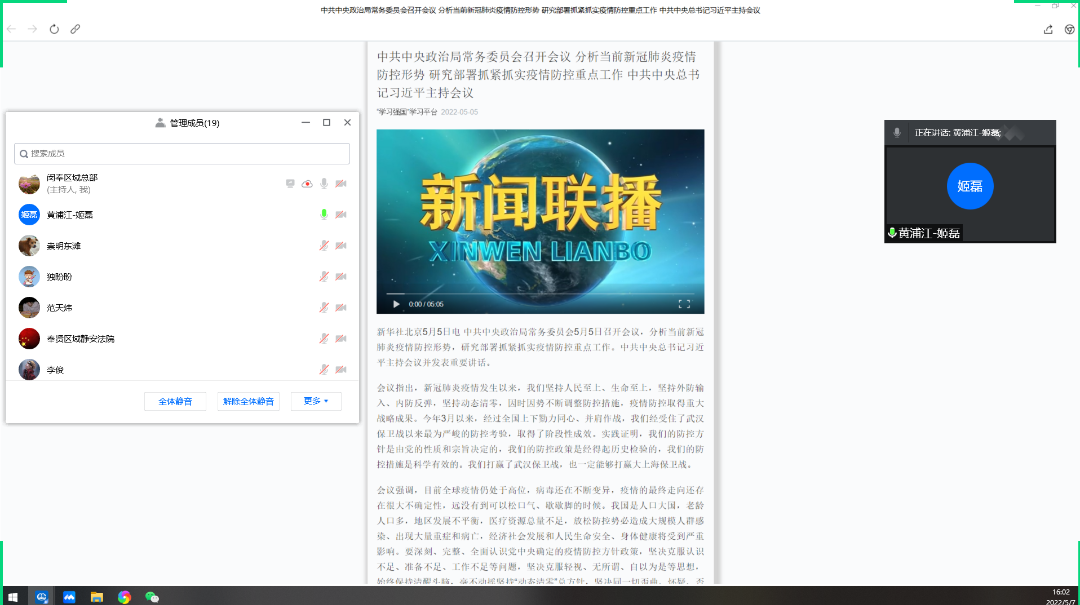
Task: Click the copy link icon in toolbar
Action: (x=75, y=29)
